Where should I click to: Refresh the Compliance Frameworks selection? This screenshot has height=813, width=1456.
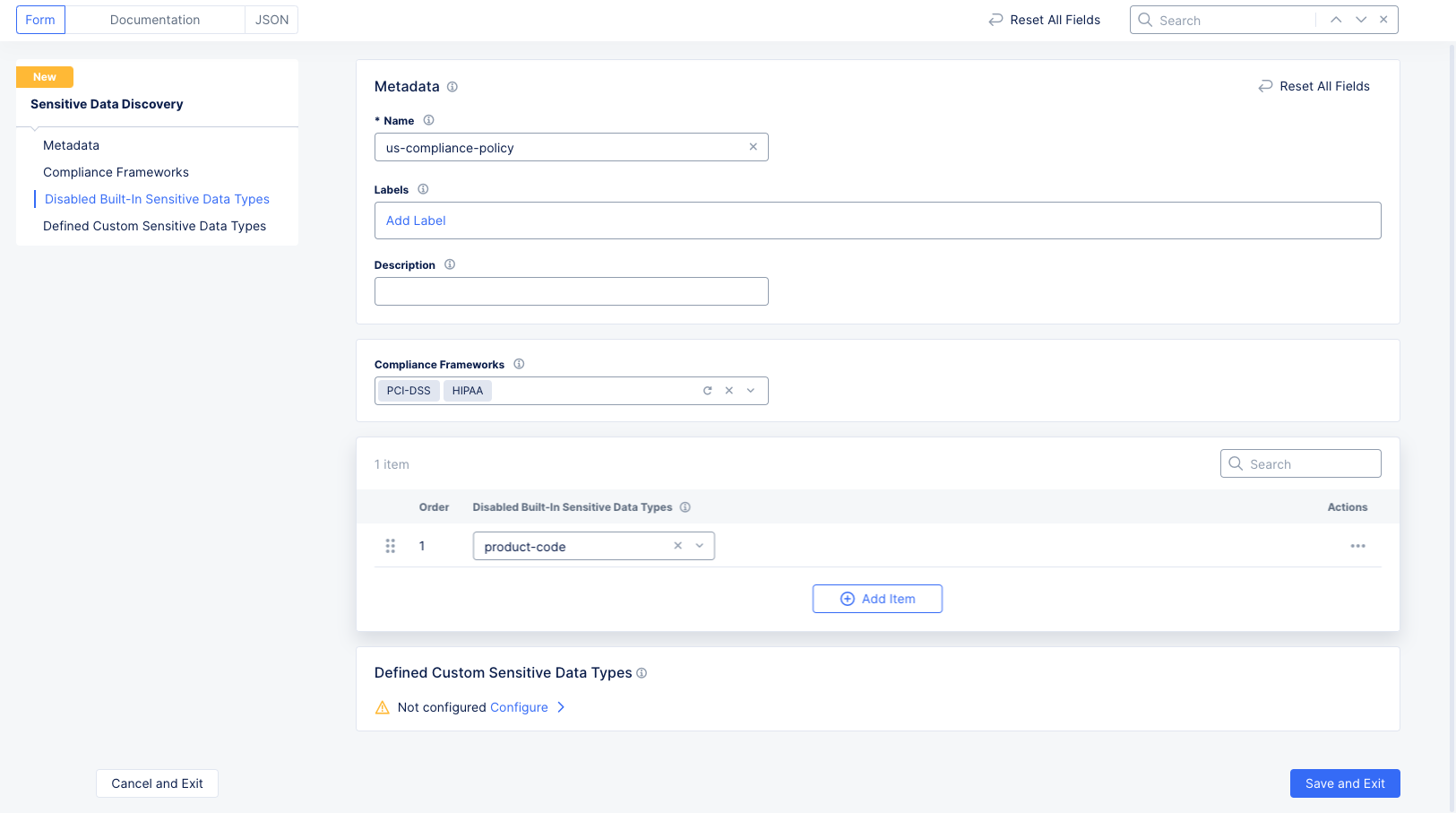pos(707,390)
